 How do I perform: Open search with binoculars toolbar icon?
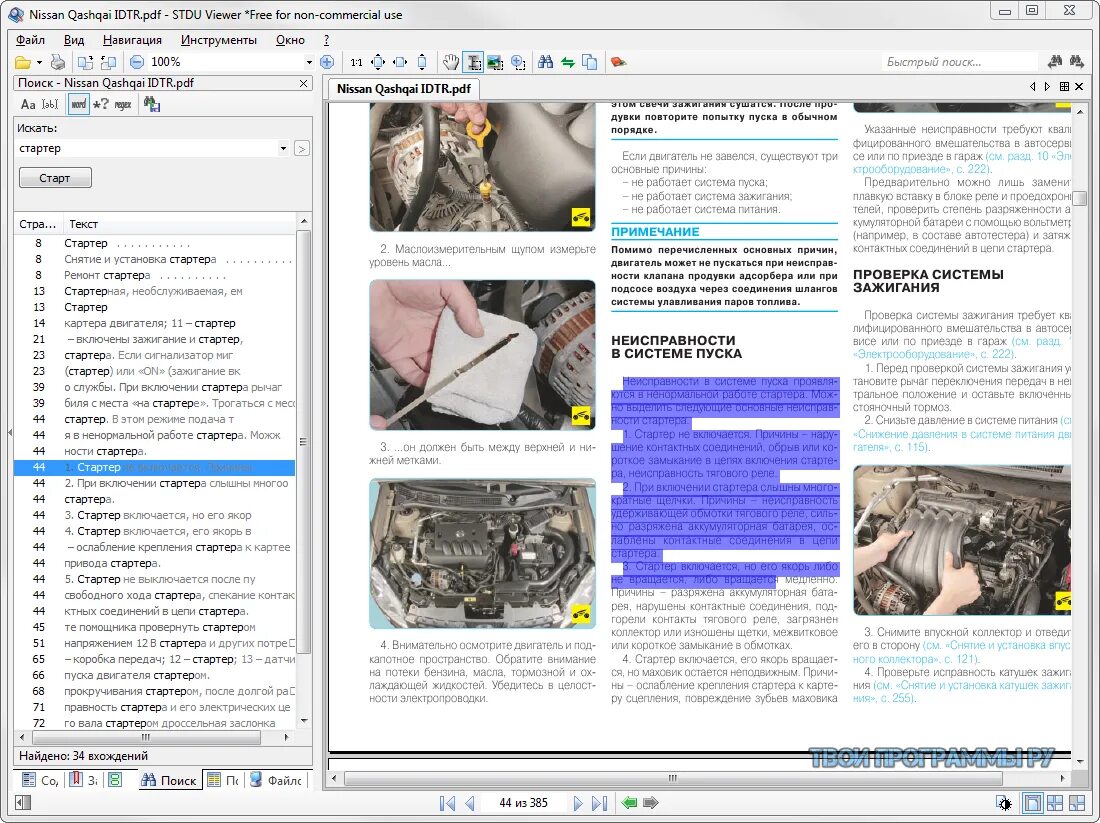click(545, 62)
